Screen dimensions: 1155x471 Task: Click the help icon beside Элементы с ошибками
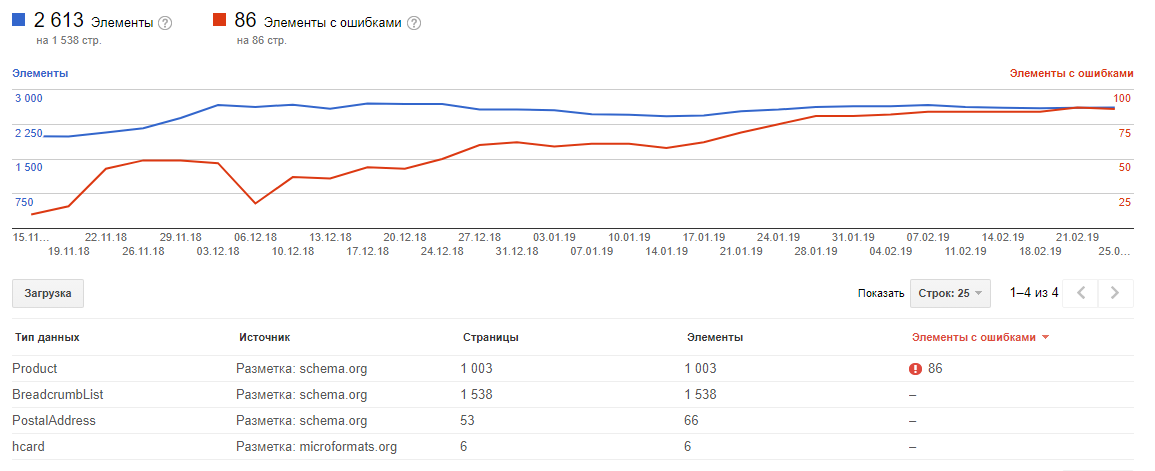(x=414, y=23)
